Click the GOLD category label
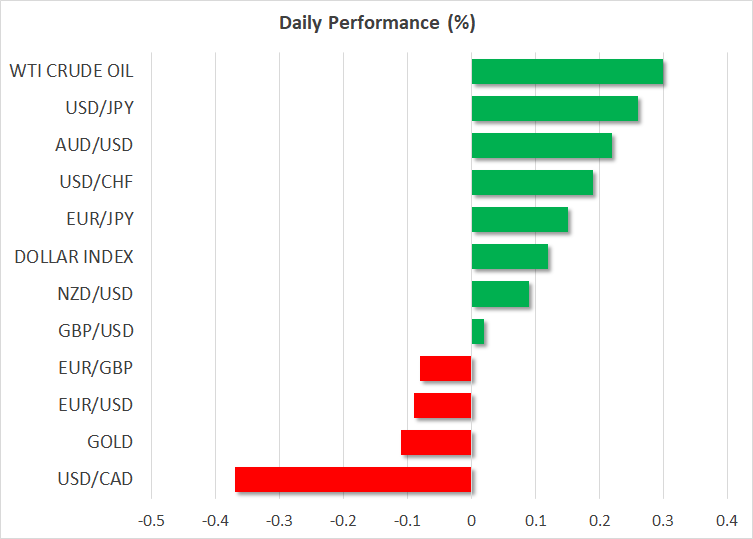This screenshot has height=539, width=753. click(111, 442)
